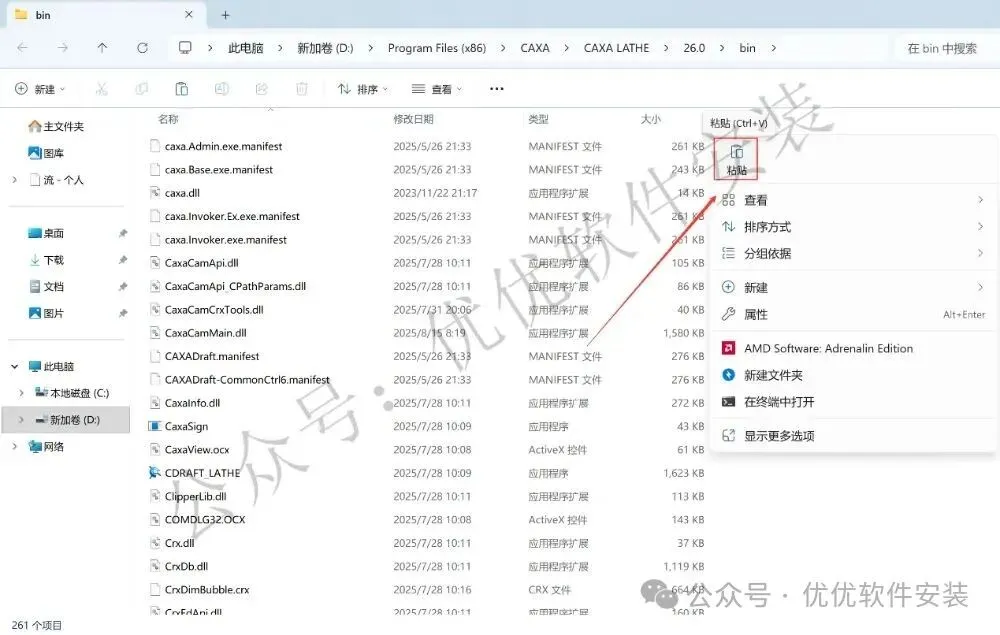This screenshot has width=1000, height=635.
Task: Expand the 新加卷 (D:) node
Action: pos(21,420)
